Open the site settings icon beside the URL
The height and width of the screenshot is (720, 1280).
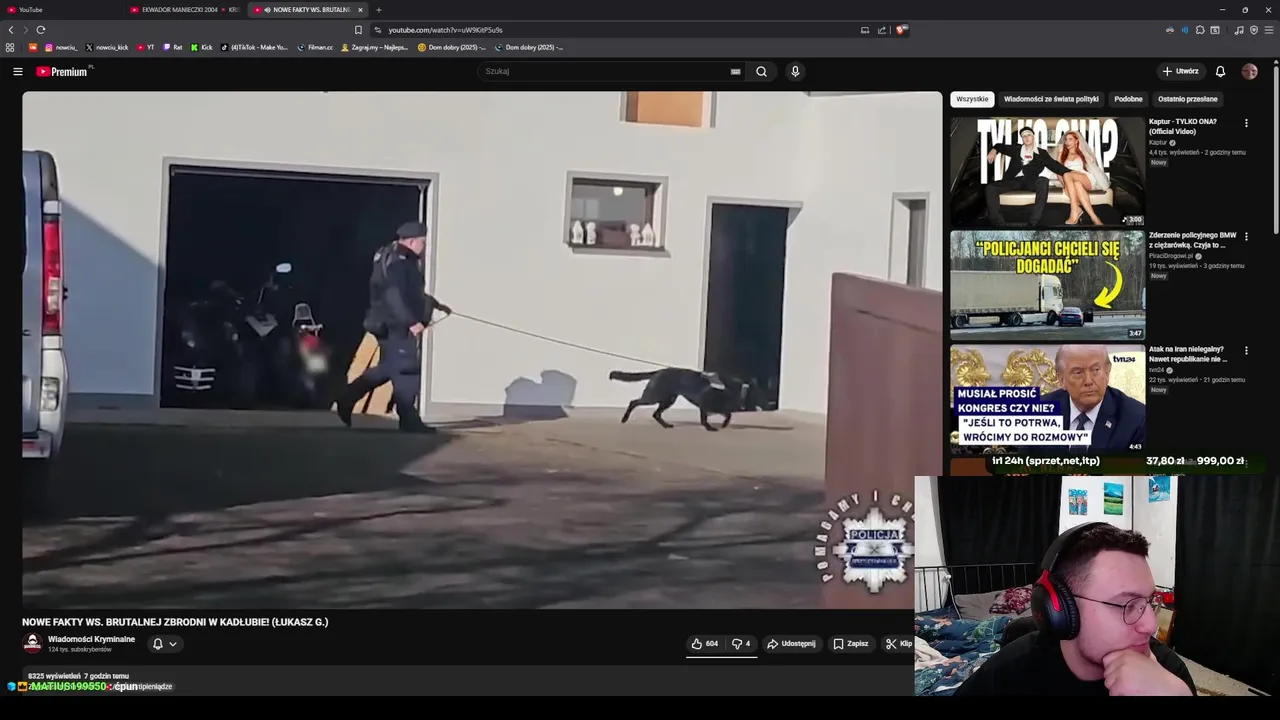[x=377, y=30]
